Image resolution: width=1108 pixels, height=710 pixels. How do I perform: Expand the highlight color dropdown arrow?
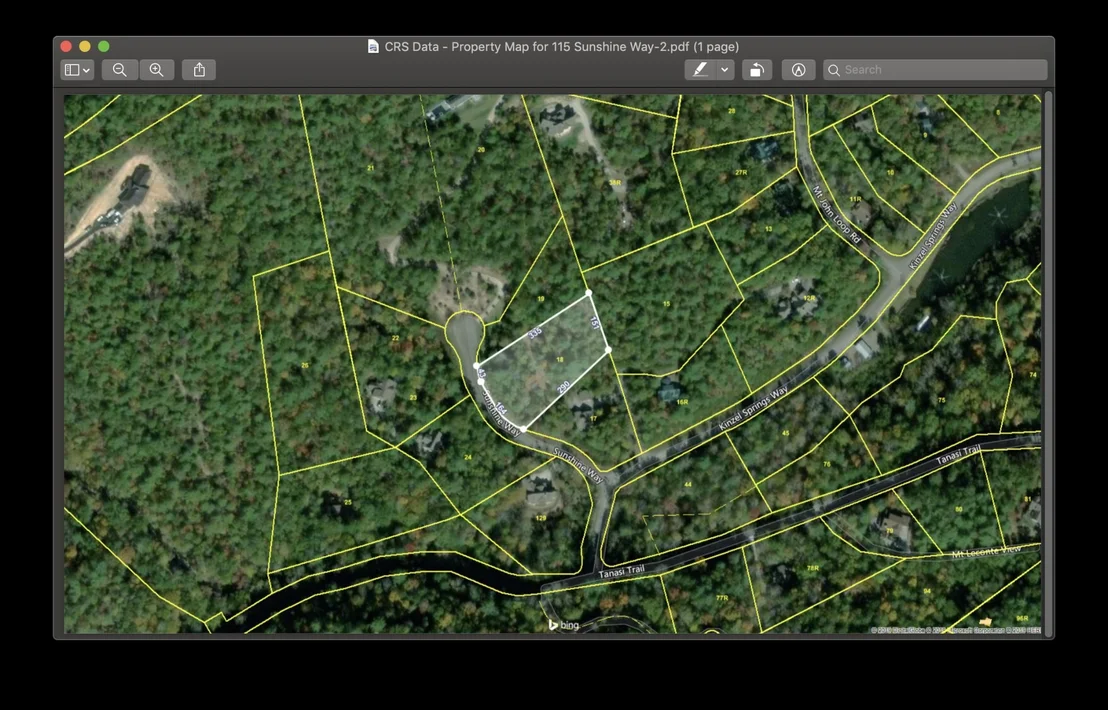tap(725, 70)
